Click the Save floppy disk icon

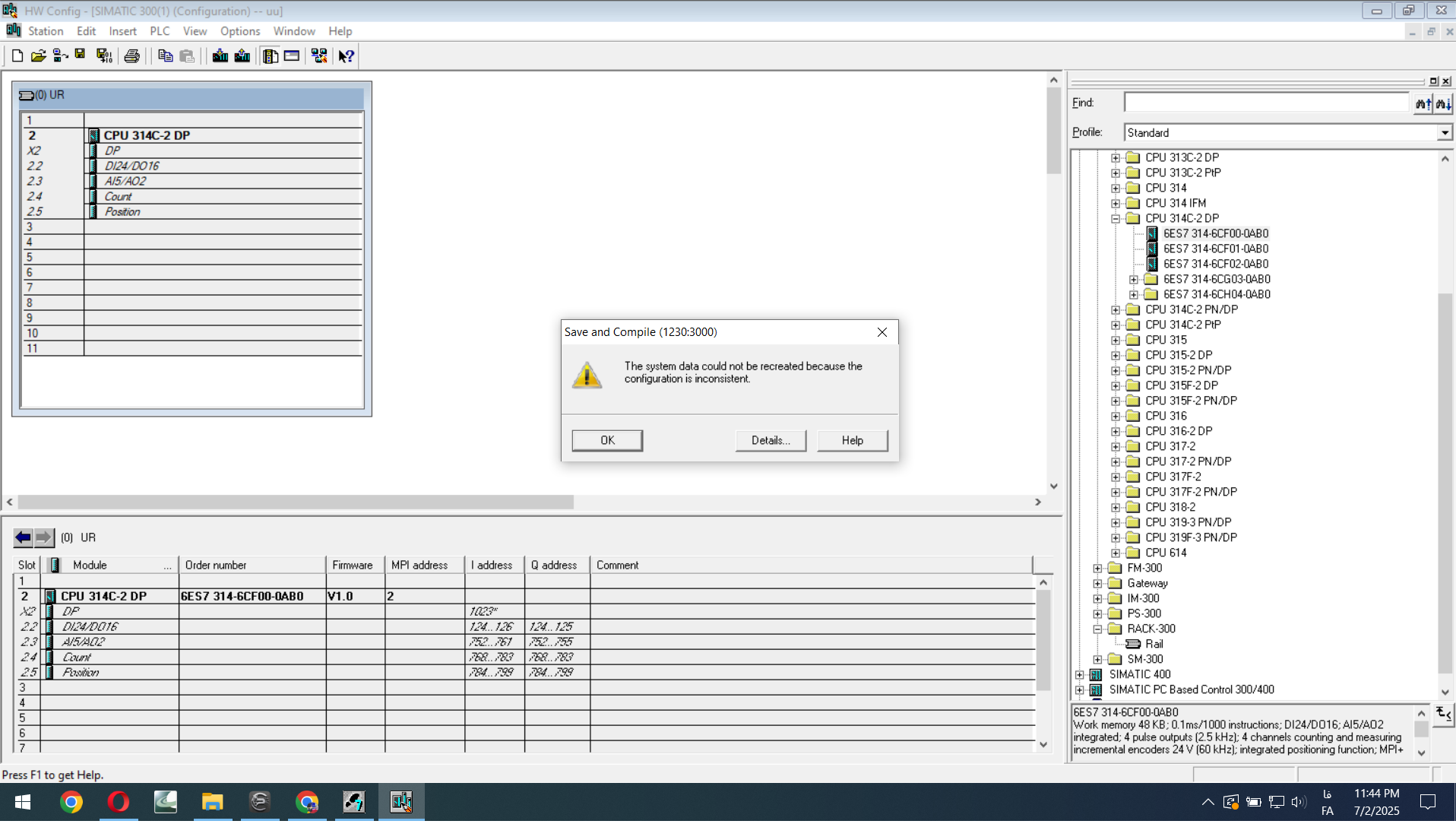[81, 56]
